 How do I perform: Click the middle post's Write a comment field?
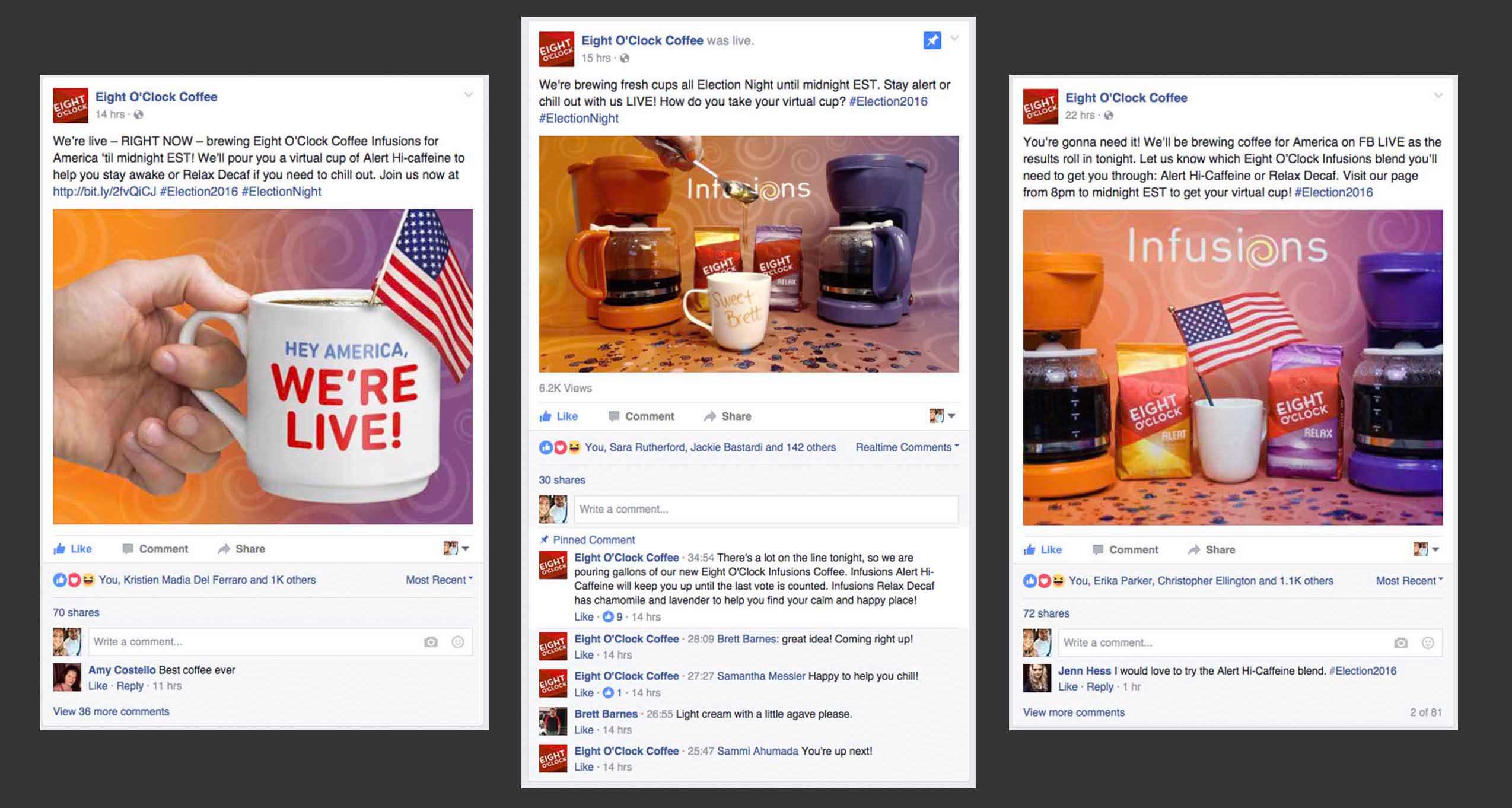click(766, 509)
